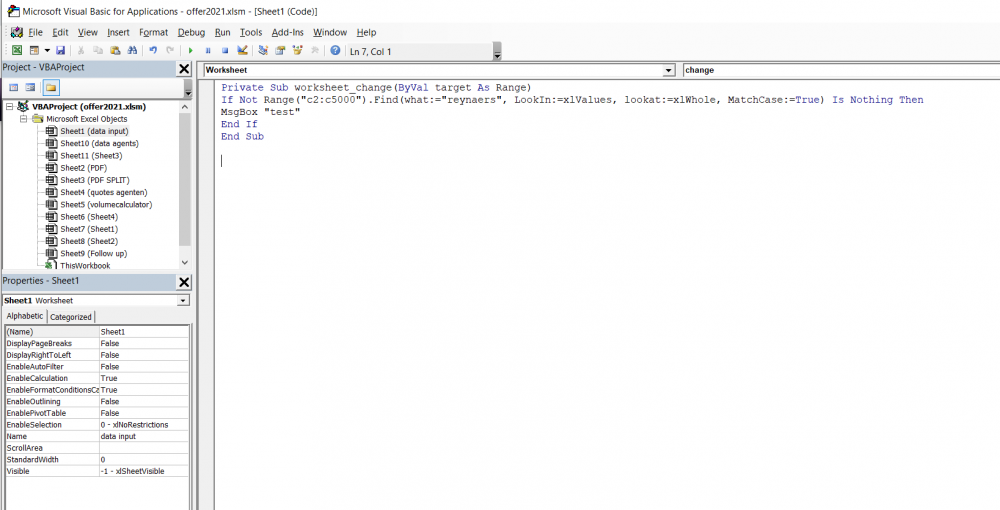Click the Undo arrow icon

click(153, 51)
